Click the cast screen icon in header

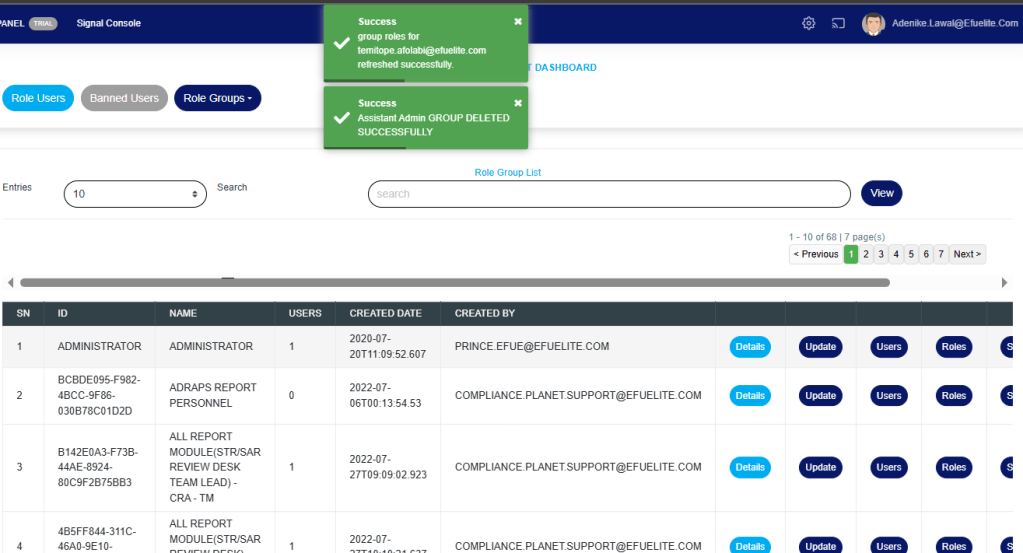click(x=838, y=23)
